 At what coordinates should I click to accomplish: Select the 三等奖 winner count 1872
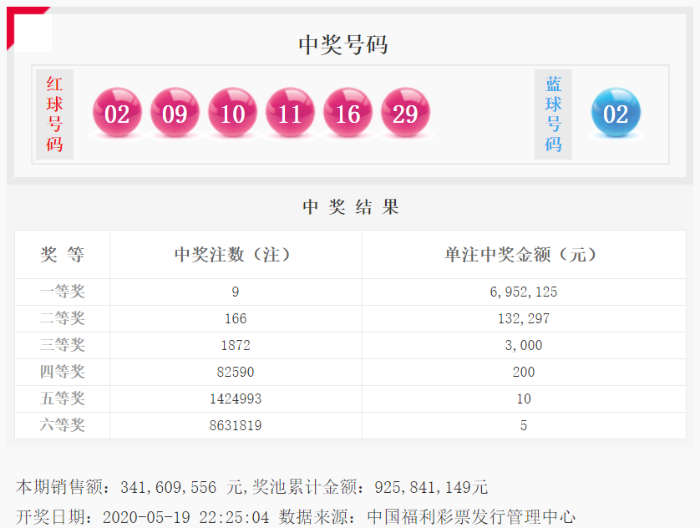click(235, 345)
